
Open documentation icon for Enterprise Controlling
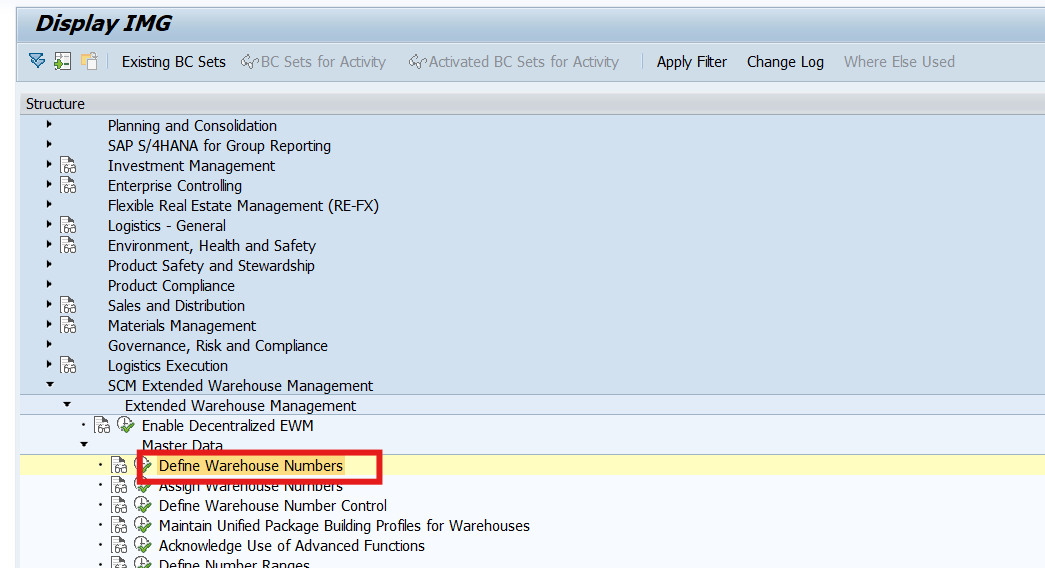click(68, 185)
